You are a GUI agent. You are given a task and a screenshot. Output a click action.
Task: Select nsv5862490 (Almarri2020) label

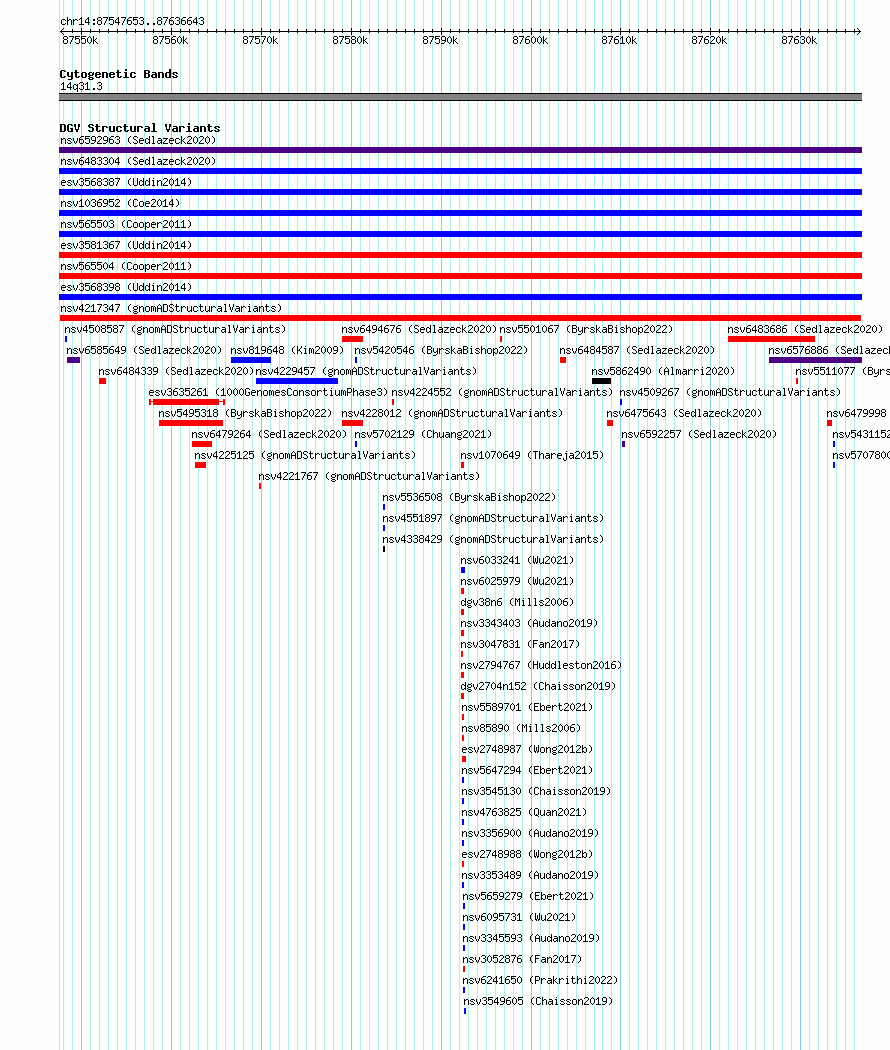[x=663, y=371]
